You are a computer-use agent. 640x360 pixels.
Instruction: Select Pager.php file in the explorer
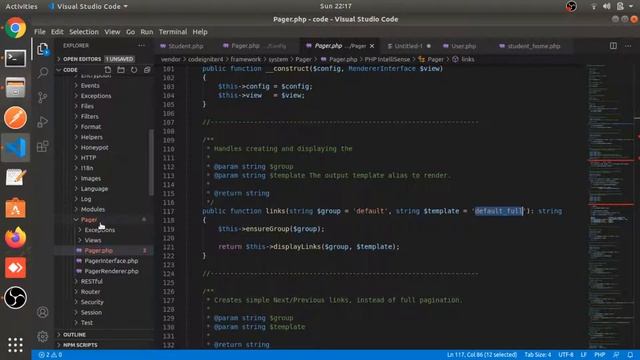tap(98, 251)
